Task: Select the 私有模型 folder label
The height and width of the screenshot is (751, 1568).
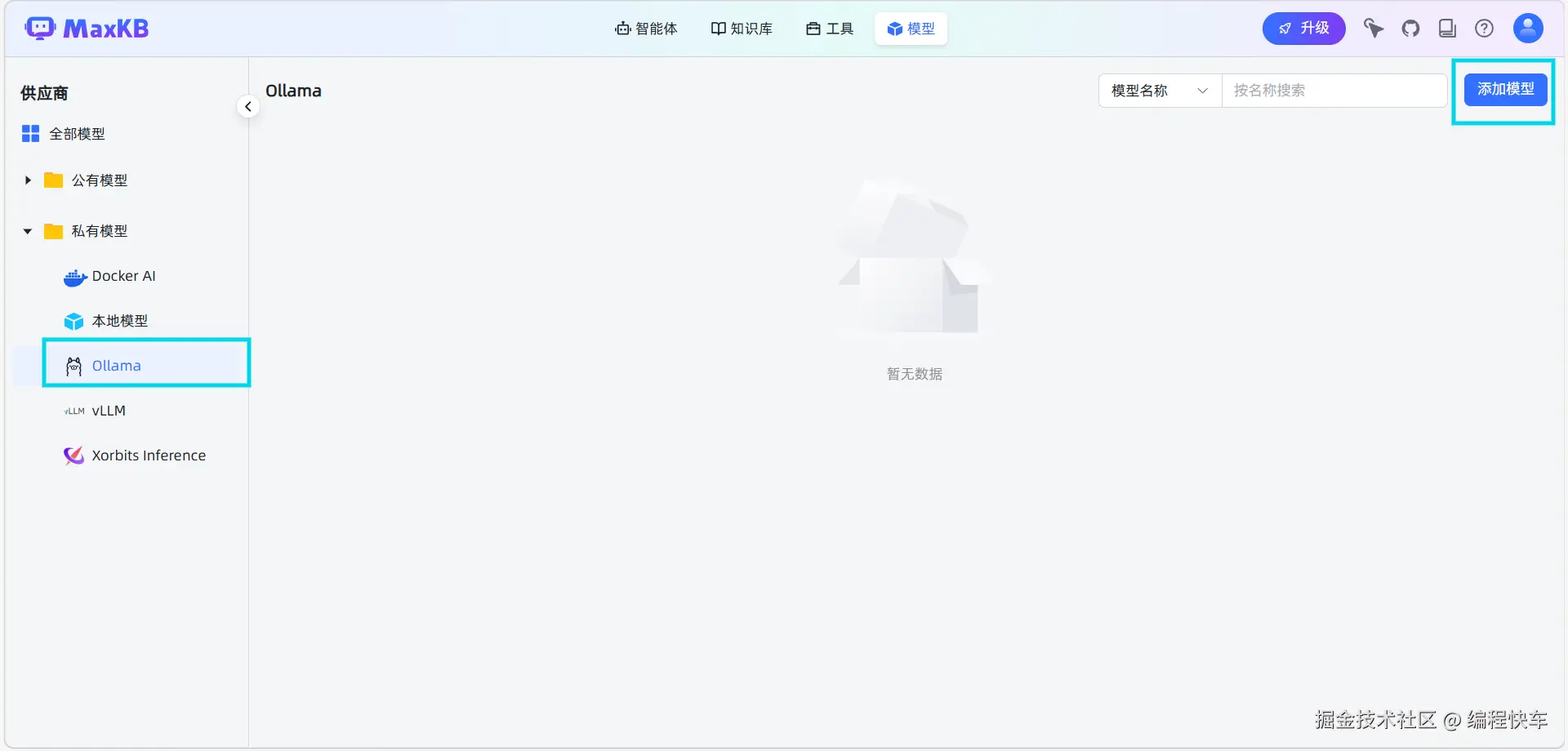Action: tap(100, 231)
